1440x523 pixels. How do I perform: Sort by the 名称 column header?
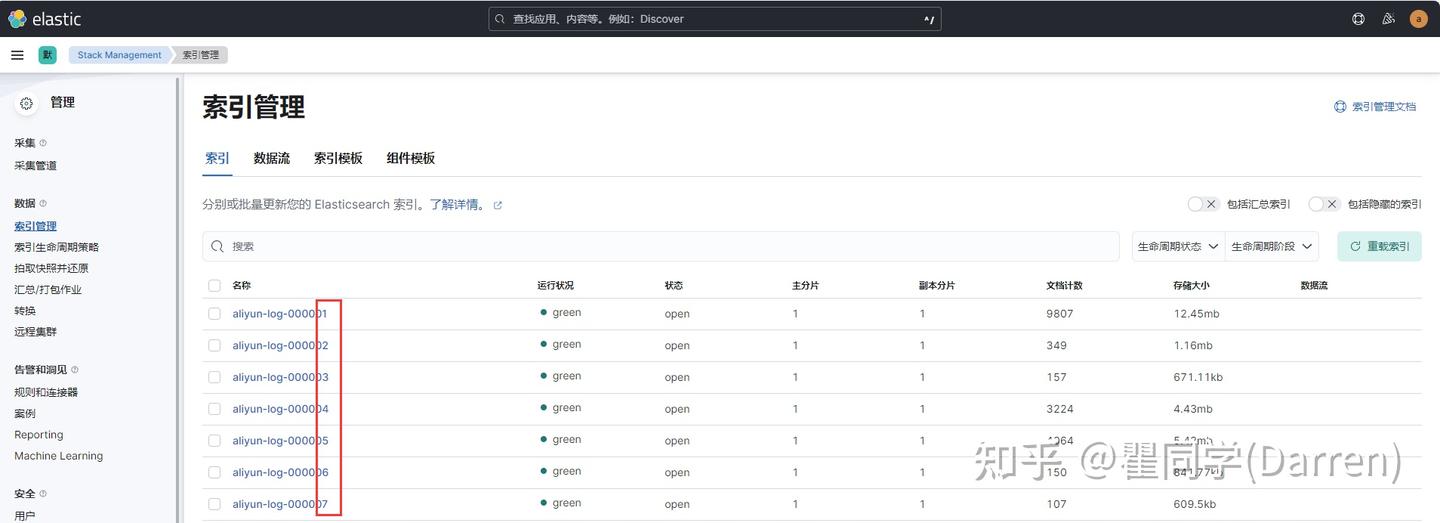tap(243, 286)
